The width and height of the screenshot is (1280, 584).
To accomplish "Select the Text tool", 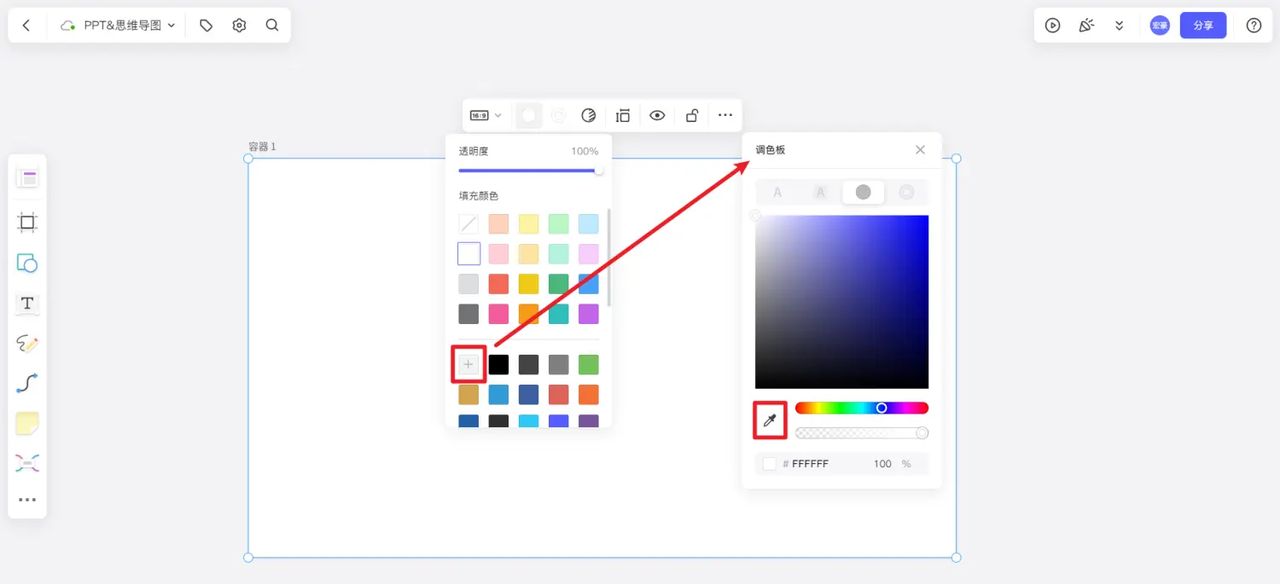I will pyautogui.click(x=27, y=303).
